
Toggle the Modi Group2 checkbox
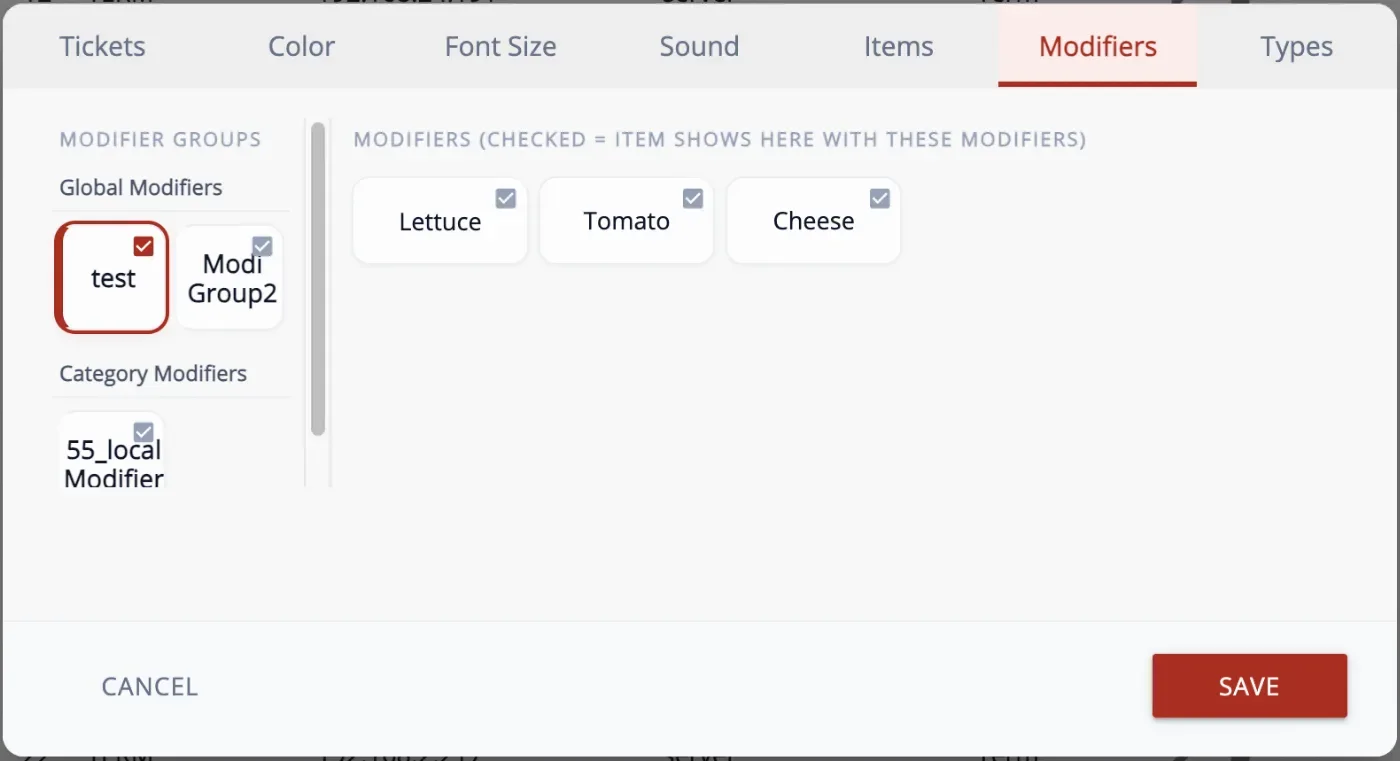(x=262, y=246)
